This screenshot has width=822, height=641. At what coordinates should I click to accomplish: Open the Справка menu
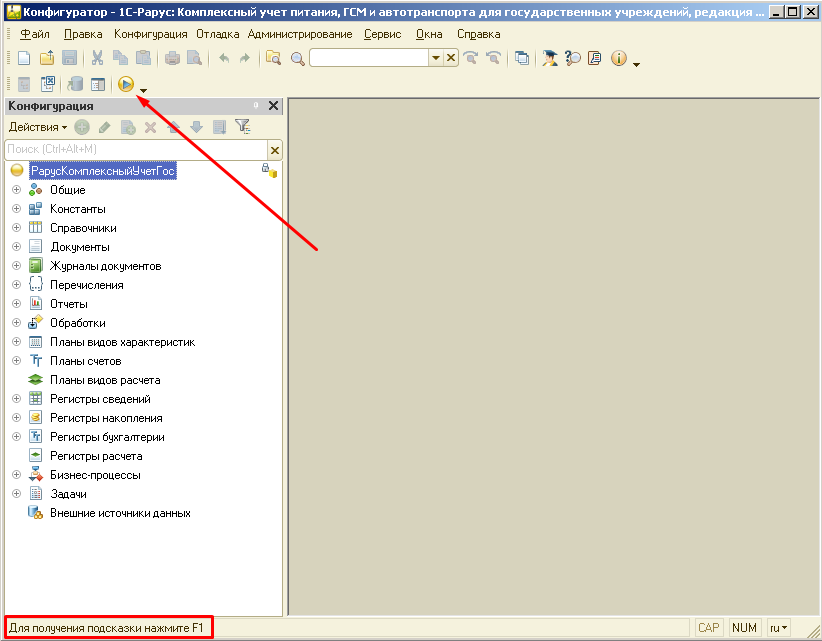coord(479,34)
